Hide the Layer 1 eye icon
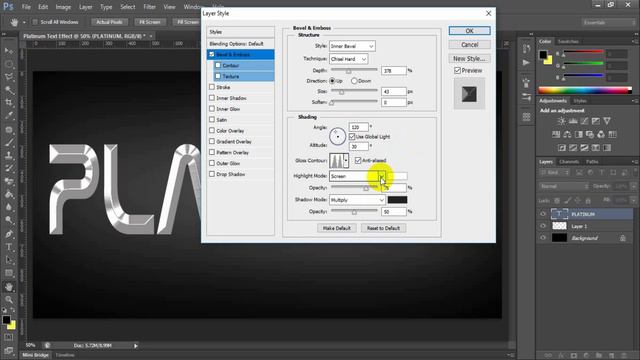This screenshot has width=640, height=360. point(543,226)
